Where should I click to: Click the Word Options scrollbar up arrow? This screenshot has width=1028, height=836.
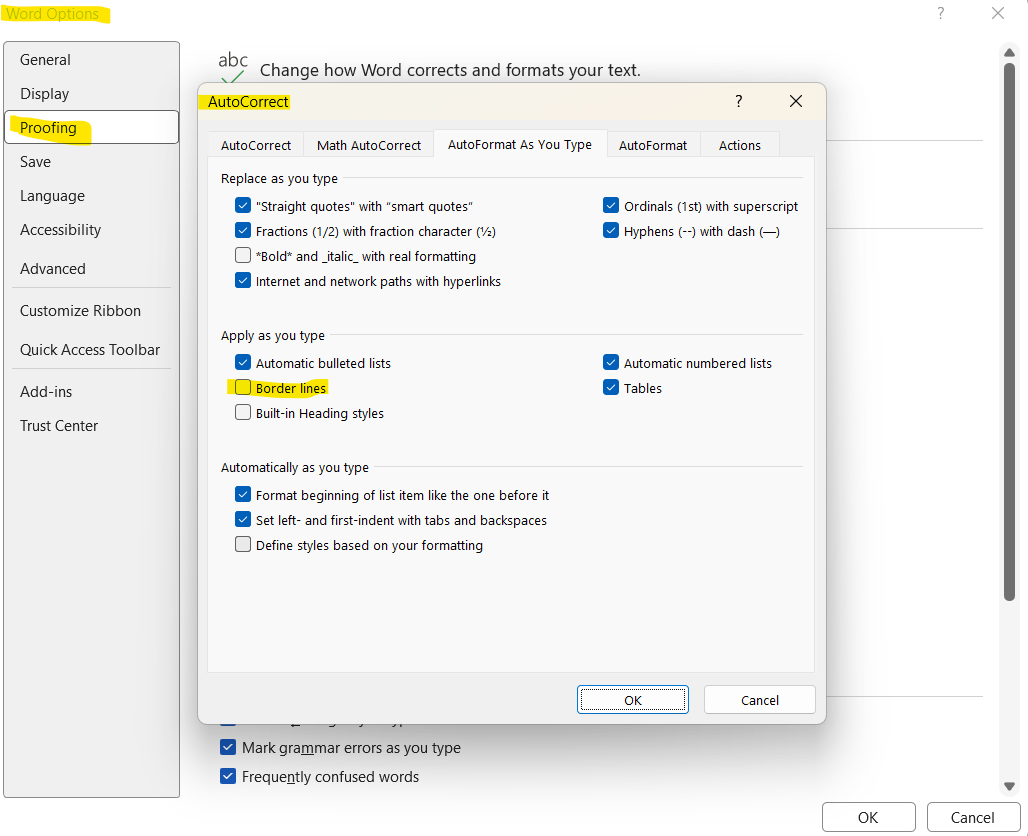[x=1010, y=52]
